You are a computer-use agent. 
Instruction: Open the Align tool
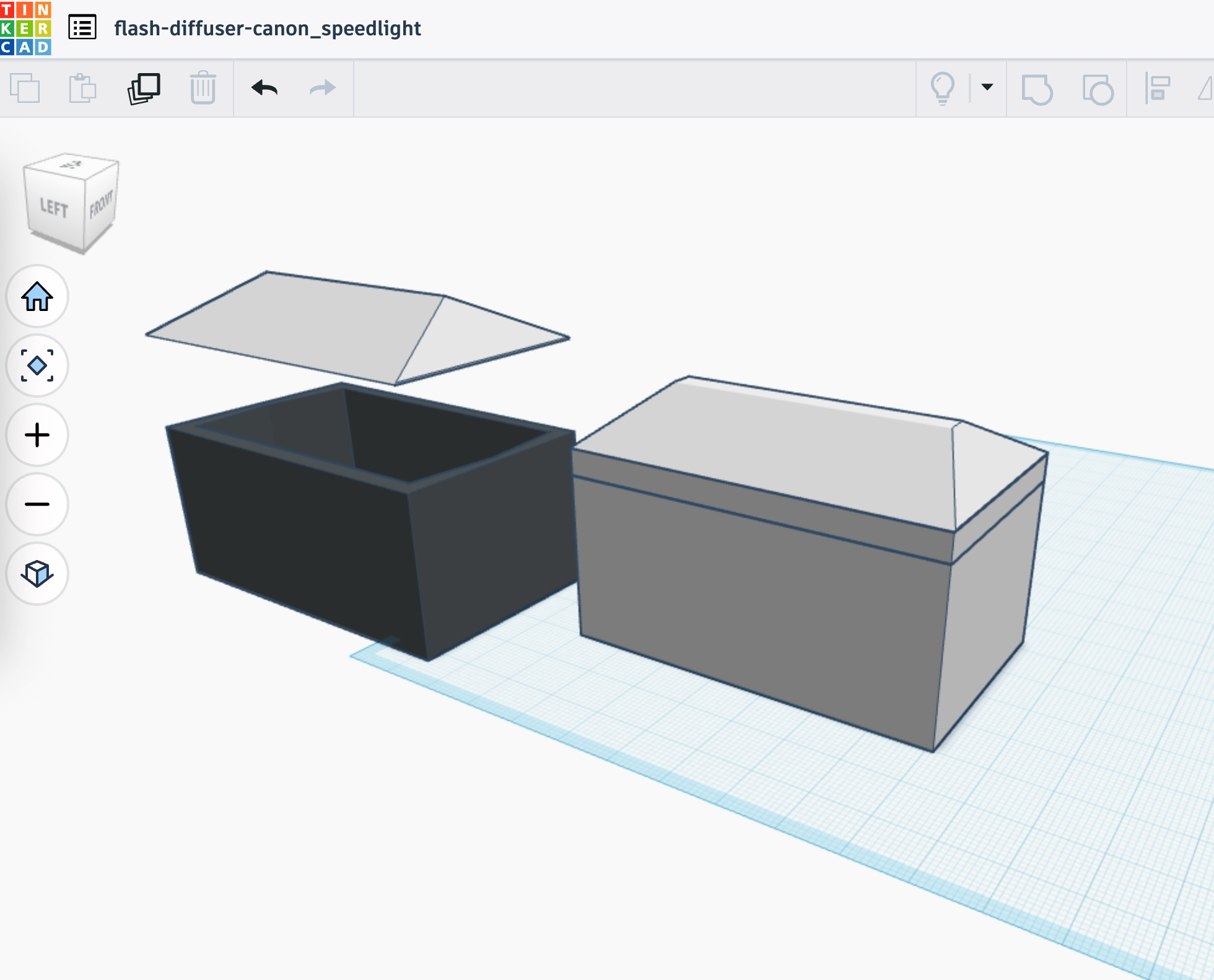1157,88
